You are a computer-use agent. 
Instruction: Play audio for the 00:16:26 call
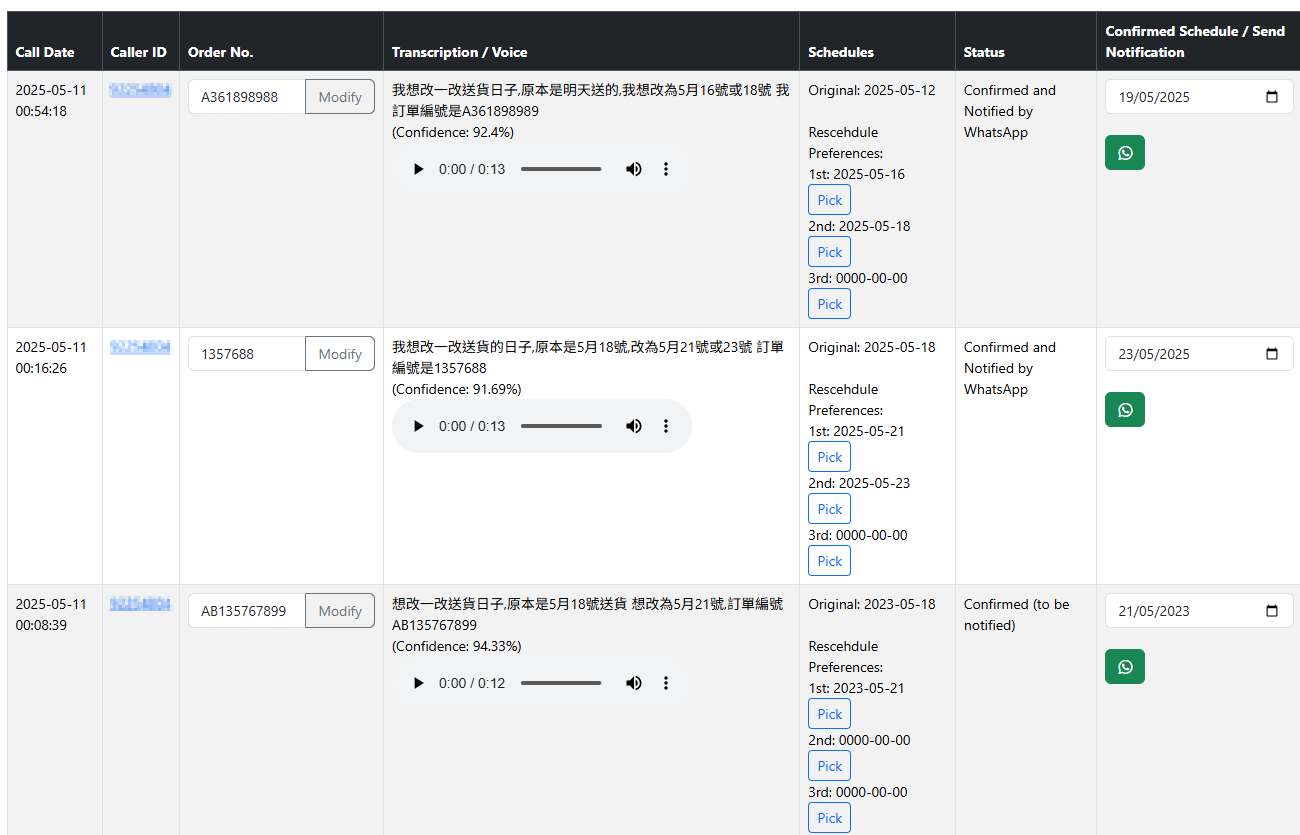pyautogui.click(x=418, y=426)
